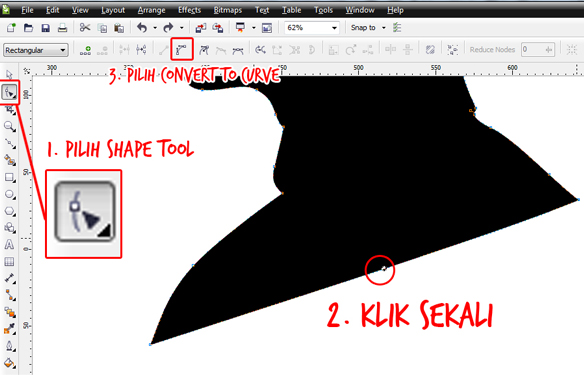
Task: Select the Outline pen tool
Action: point(10,346)
